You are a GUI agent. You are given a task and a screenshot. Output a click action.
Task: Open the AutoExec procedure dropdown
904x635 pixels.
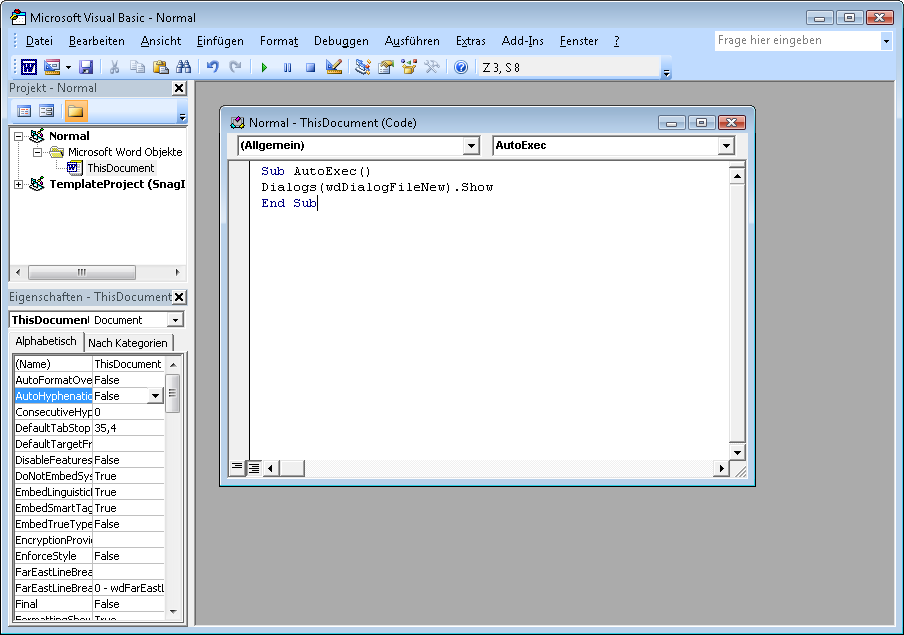pos(726,145)
